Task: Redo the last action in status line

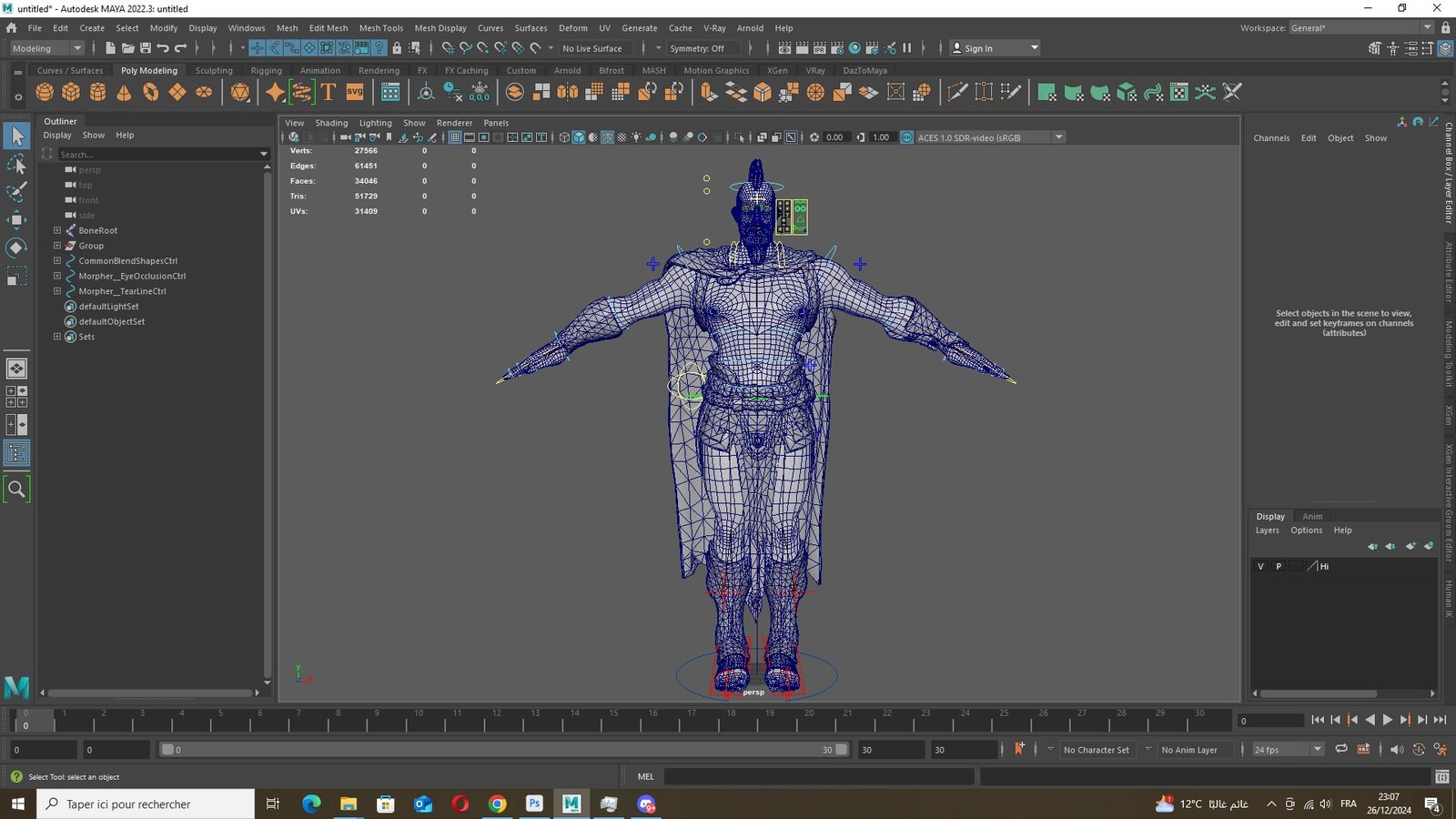Action: click(x=180, y=48)
